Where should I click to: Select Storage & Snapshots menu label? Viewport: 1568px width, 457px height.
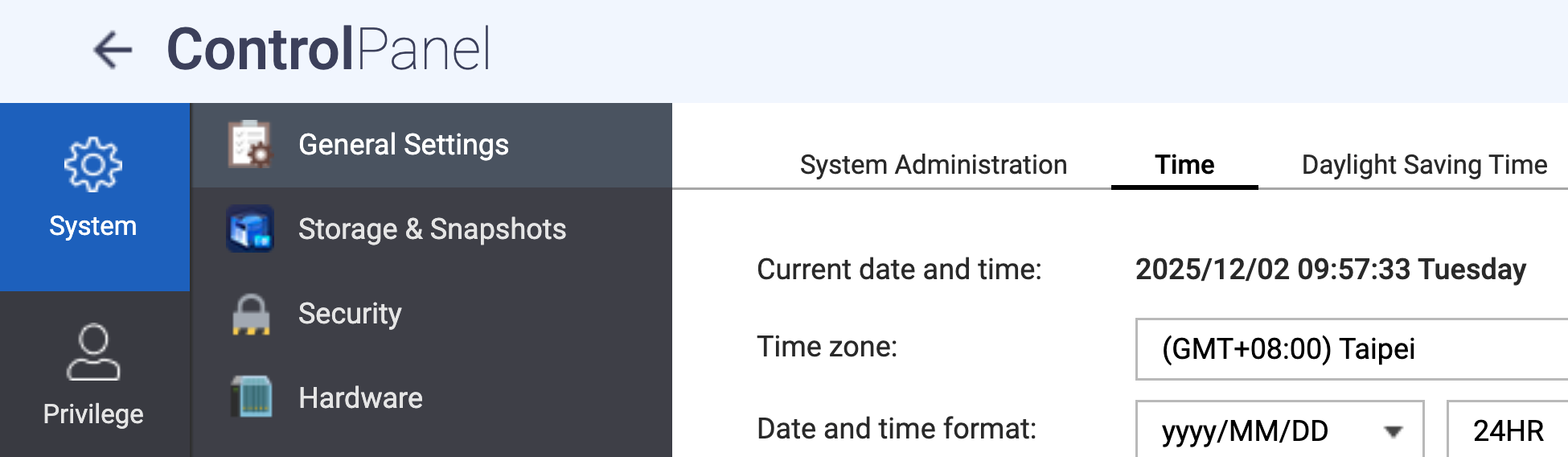click(432, 229)
